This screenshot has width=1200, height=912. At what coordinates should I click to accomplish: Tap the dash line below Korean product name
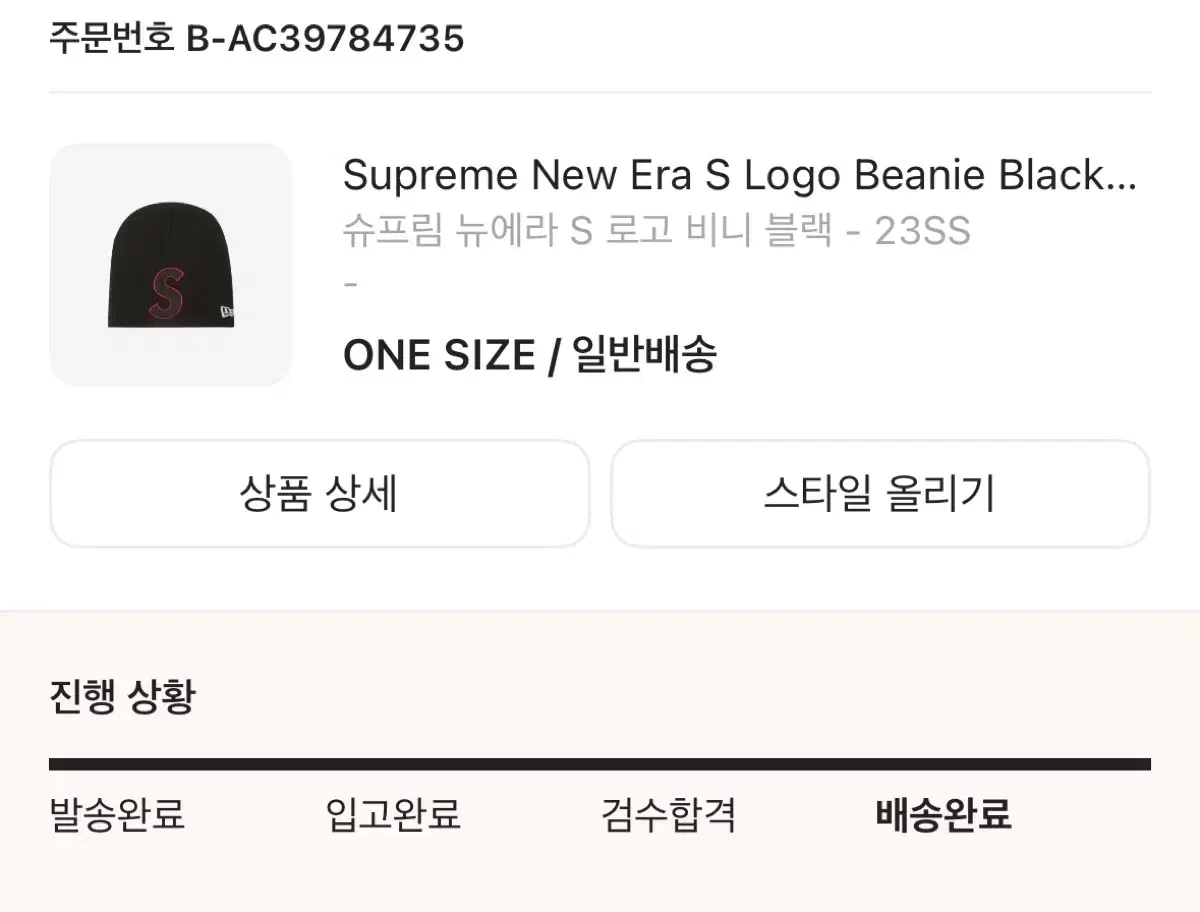[x=350, y=284]
